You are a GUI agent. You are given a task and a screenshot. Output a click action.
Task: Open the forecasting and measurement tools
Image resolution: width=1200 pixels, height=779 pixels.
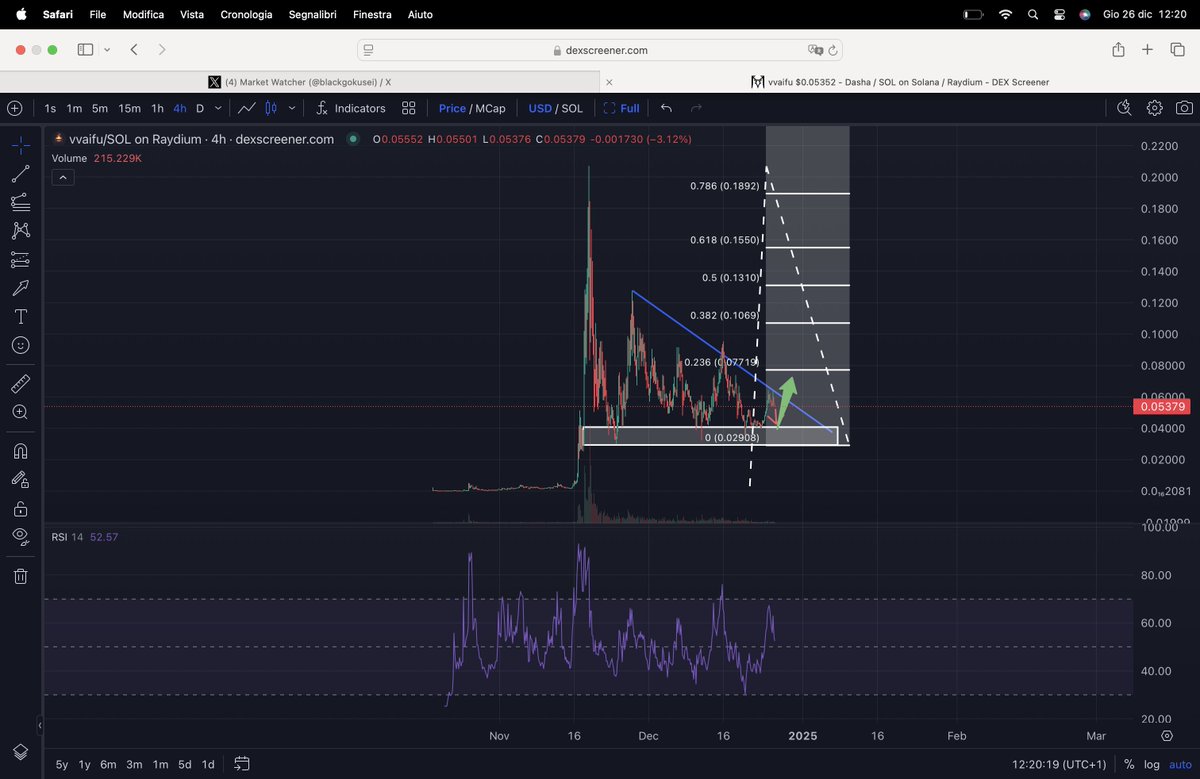tap(20, 259)
